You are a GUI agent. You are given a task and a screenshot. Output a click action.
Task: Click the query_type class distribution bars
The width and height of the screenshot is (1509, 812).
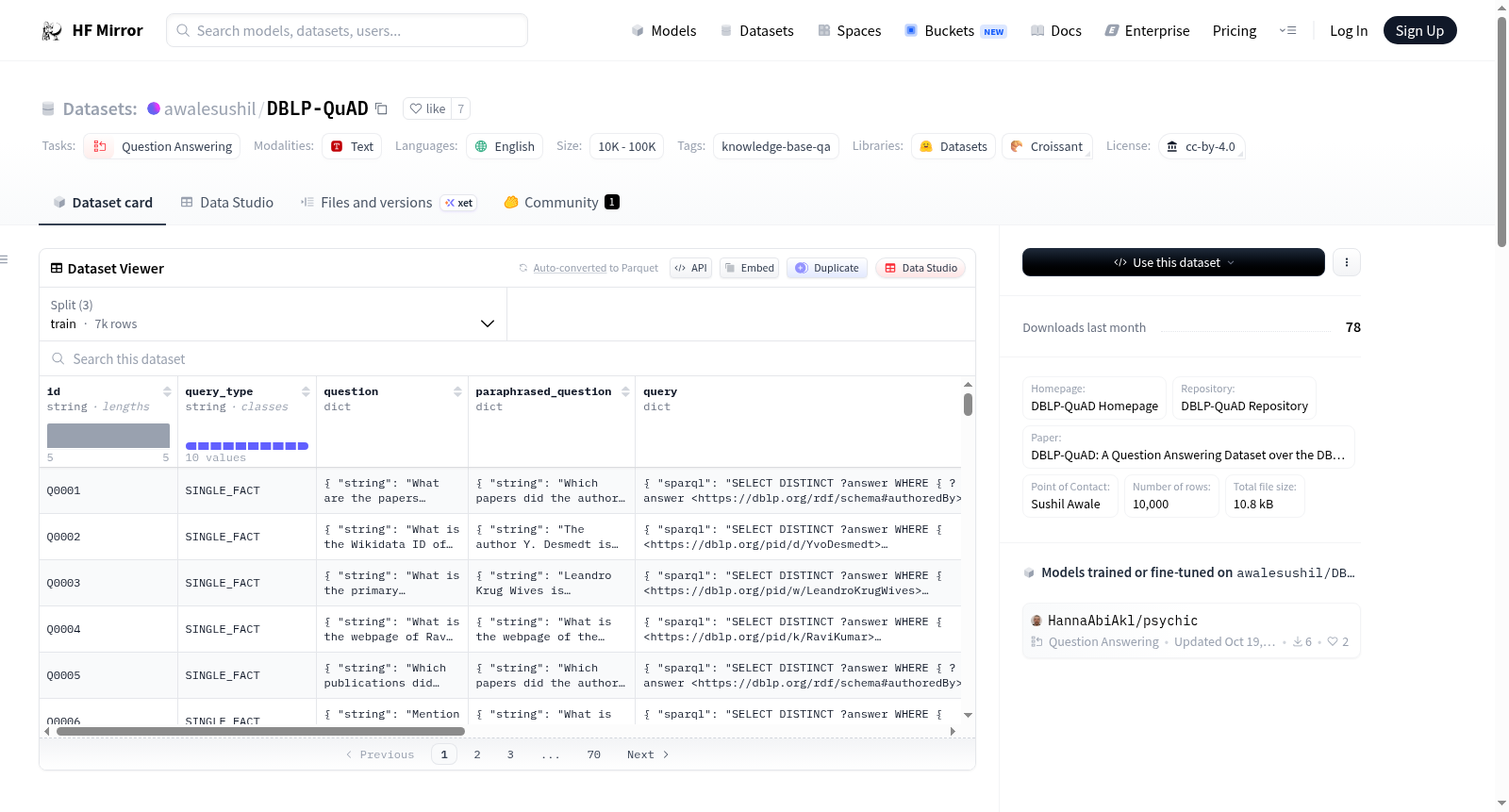(x=247, y=445)
